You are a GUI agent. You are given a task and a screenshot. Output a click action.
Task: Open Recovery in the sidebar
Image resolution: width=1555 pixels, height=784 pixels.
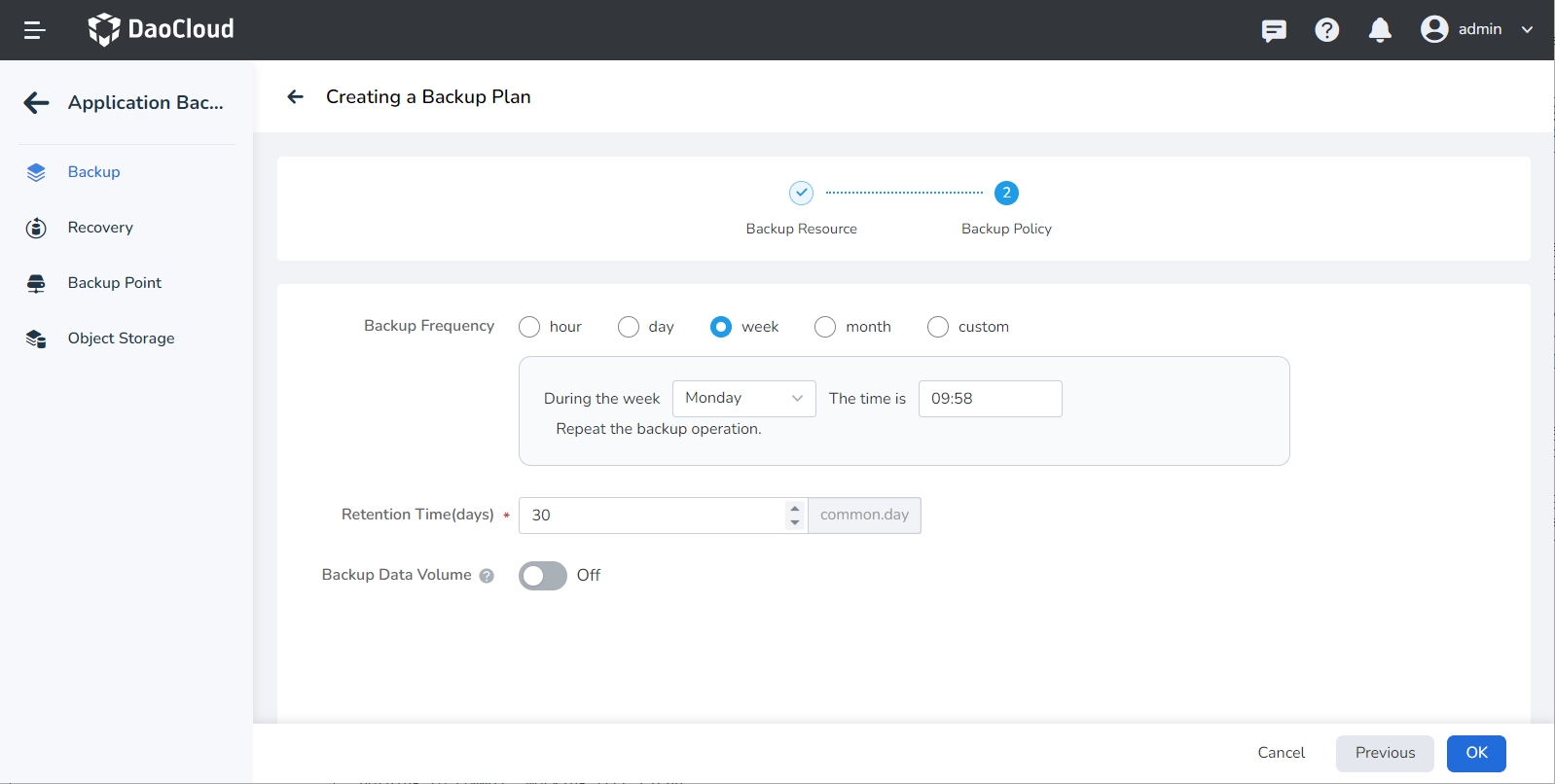(100, 228)
